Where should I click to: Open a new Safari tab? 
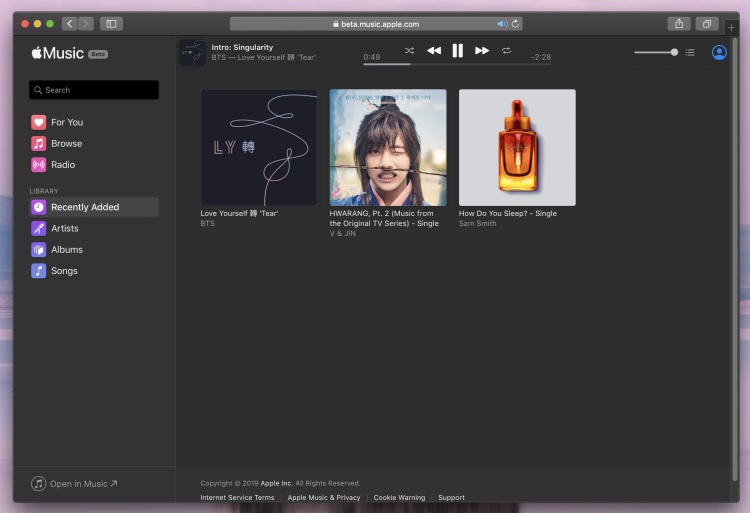731,28
